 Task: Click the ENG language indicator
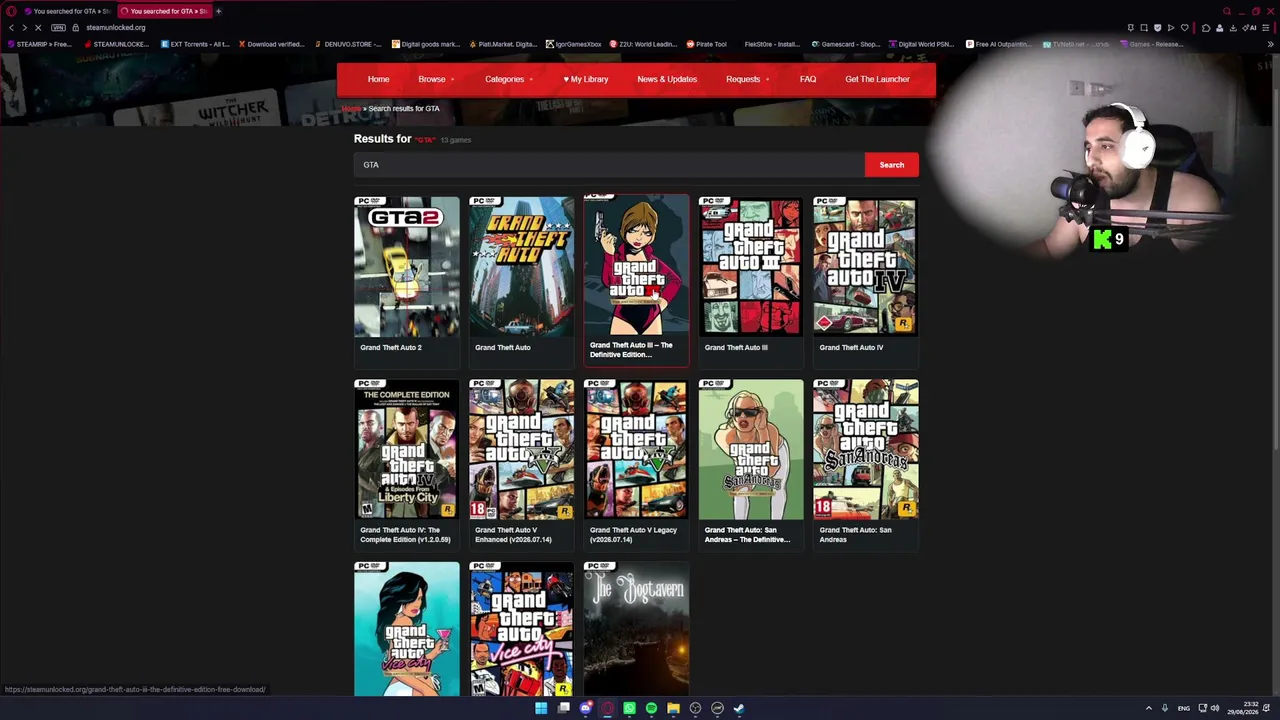(x=1184, y=708)
